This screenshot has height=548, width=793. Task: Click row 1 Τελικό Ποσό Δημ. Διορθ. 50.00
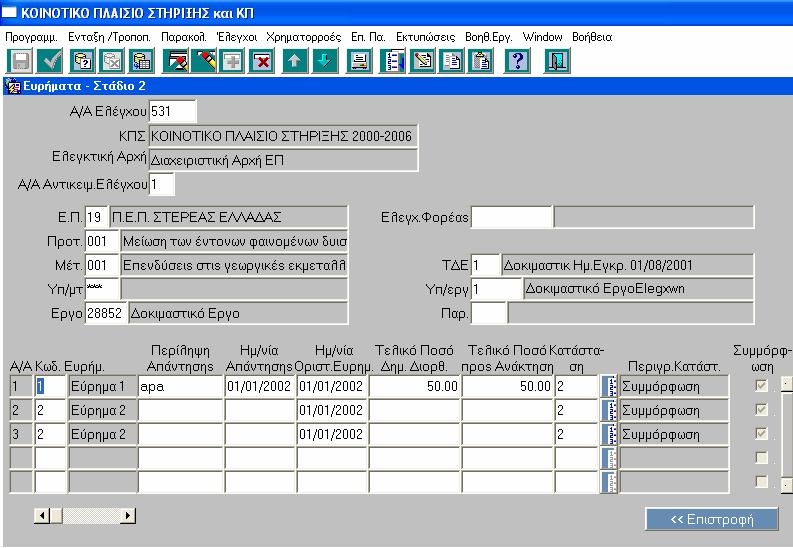414,387
